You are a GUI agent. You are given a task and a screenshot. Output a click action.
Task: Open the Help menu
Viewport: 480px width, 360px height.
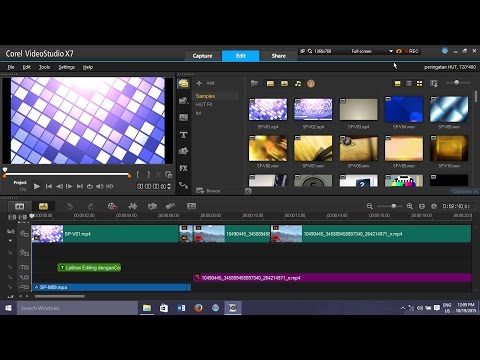[88, 67]
